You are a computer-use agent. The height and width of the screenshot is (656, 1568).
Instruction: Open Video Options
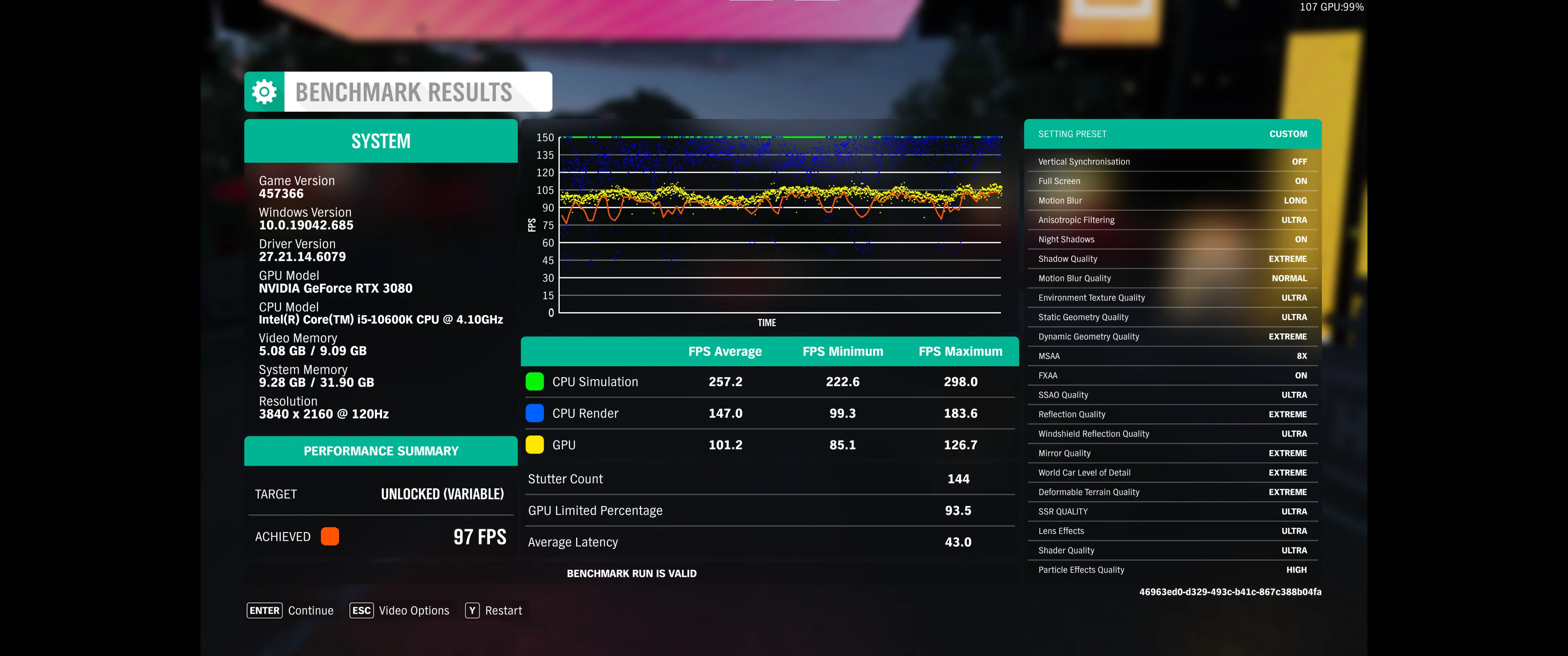(414, 610)
